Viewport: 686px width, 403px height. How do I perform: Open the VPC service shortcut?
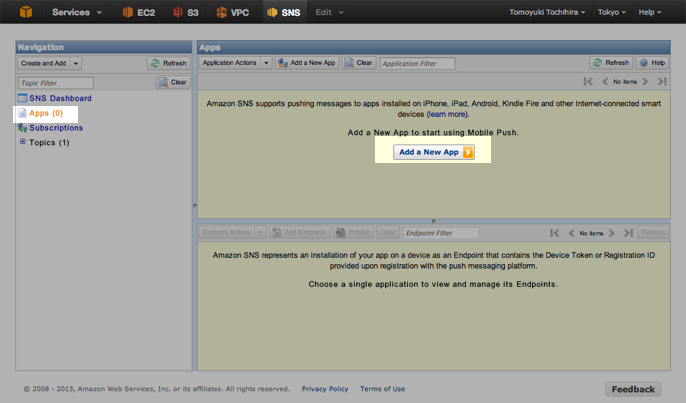pyautogui.click(x=232, y=12)
